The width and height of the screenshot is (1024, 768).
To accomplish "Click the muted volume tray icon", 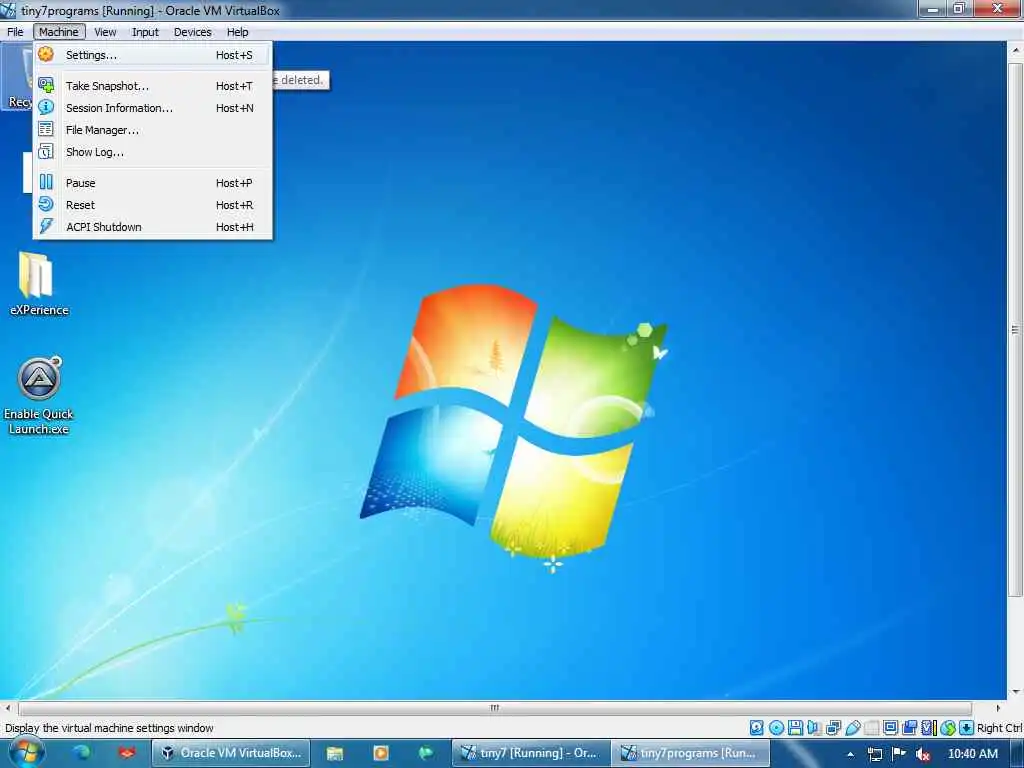I will coord(923,754).
